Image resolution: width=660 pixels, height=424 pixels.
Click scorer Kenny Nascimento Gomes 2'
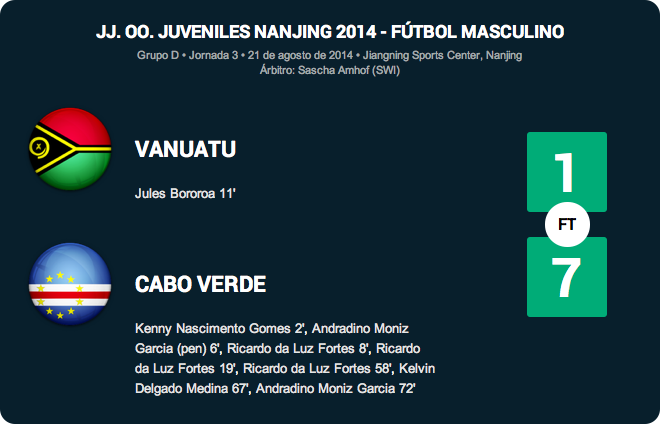[x=219, y=328]
